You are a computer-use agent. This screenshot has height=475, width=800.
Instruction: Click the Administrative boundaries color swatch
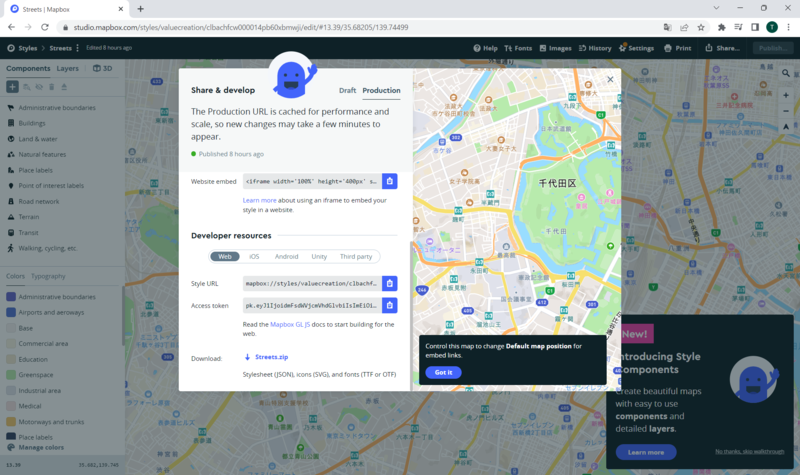(11, 296)
